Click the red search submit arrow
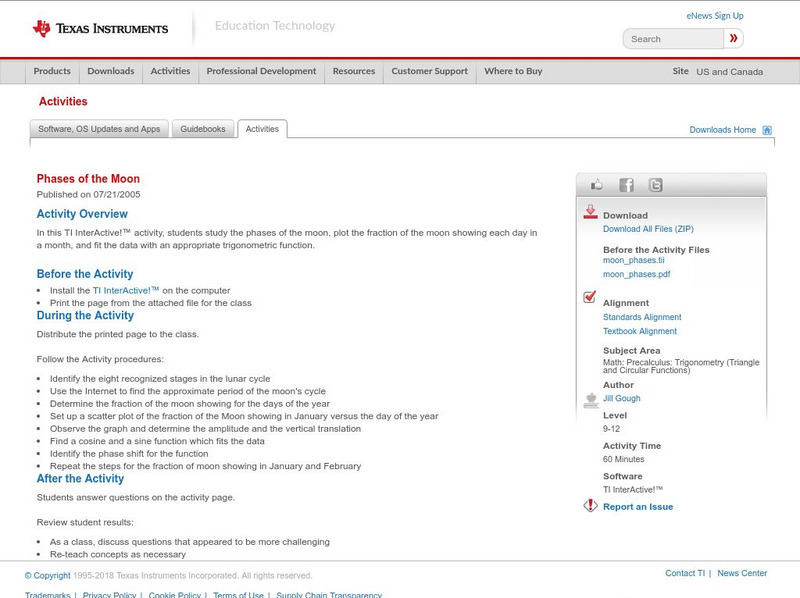Screen dimensions: 800x598 coord(734,39)
